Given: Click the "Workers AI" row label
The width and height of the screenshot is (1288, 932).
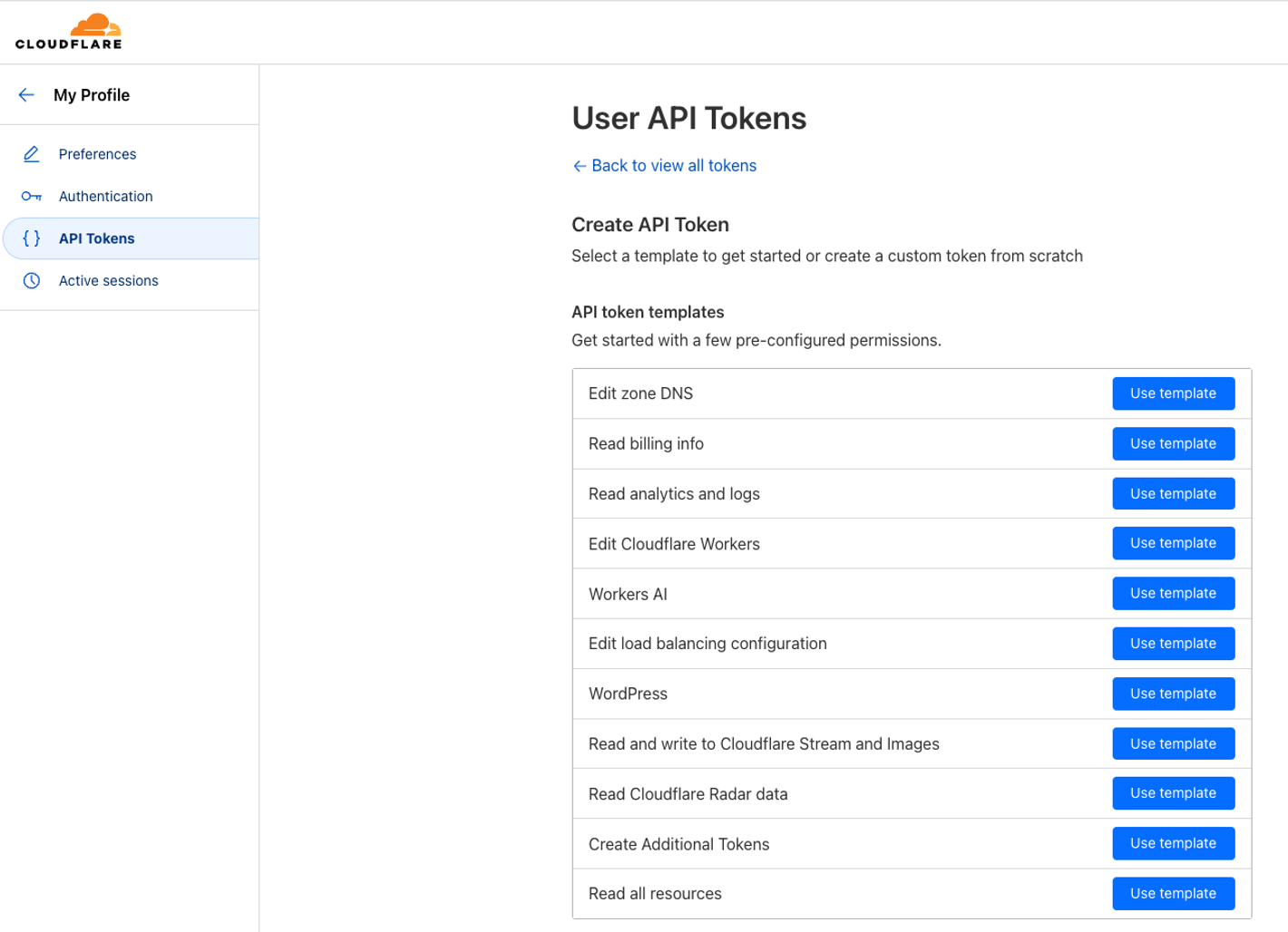Looking at the screenshot, I should pyautogui.click(x=628, y=594).
